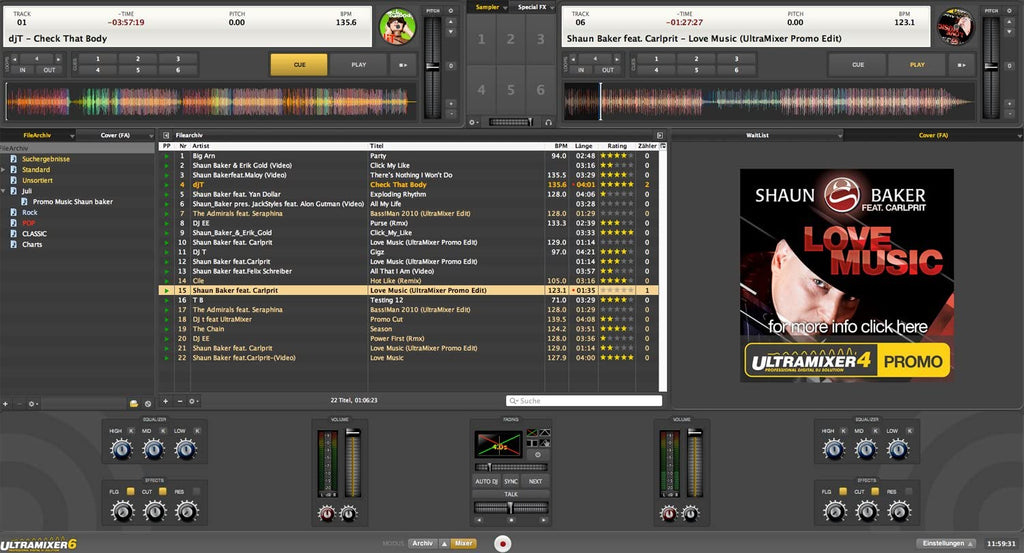This screenshot has width=1024, height=553.
Task: Toggle left deck LOW kill K button
Action: (197, 431)
